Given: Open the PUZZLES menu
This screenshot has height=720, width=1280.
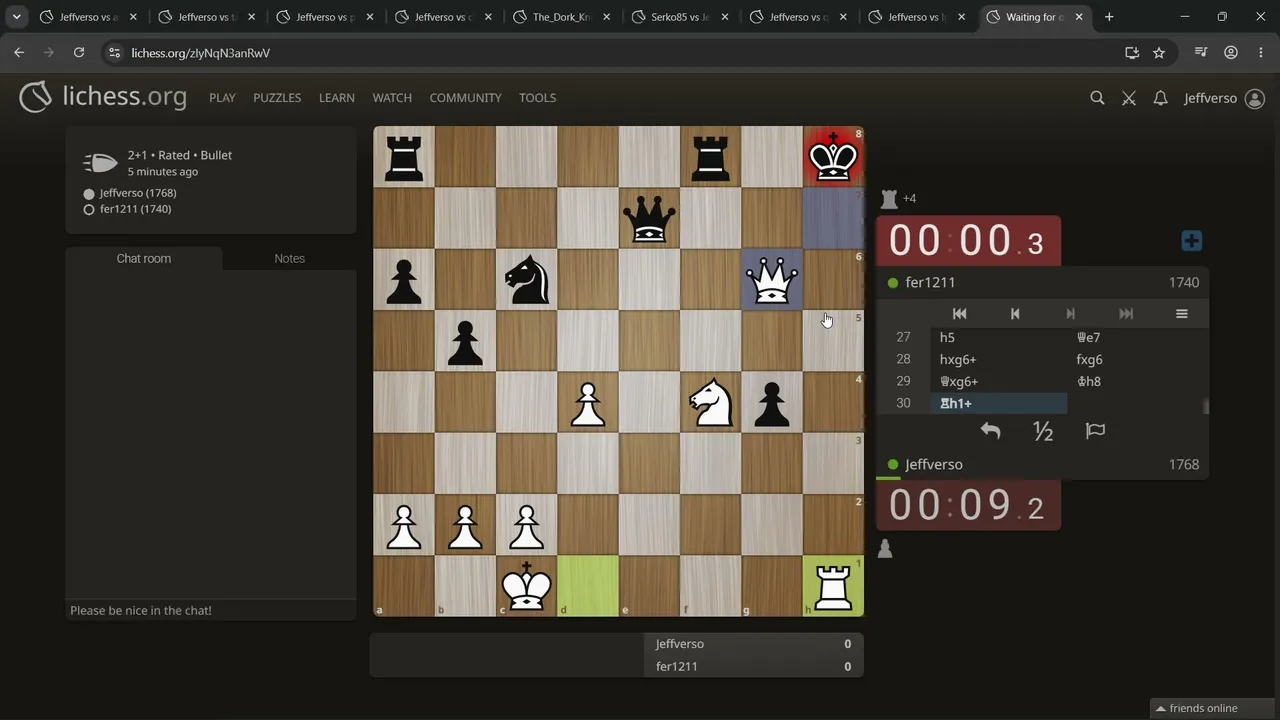Looking at the screenshot, I should (277, 98).
